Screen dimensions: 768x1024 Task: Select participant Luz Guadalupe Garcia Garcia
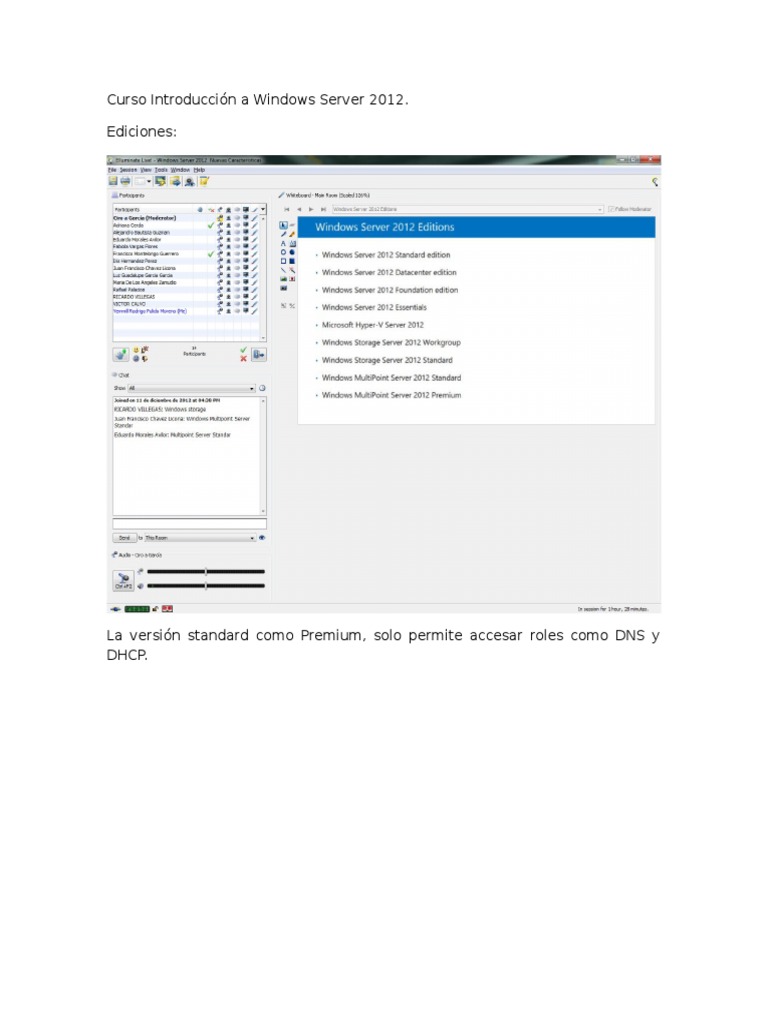pos(143,275)
